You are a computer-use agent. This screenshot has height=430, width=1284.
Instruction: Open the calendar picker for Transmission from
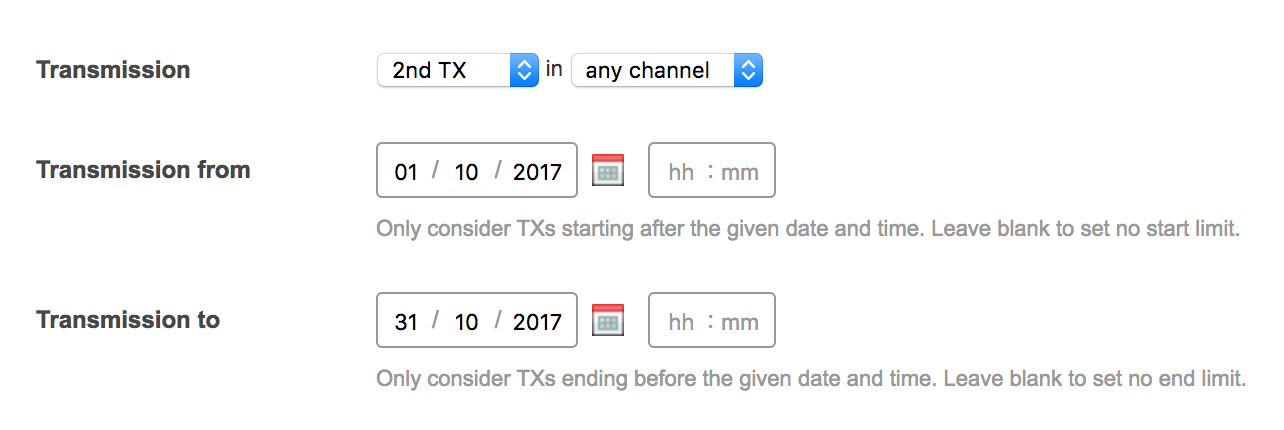[x=608, y=170]
